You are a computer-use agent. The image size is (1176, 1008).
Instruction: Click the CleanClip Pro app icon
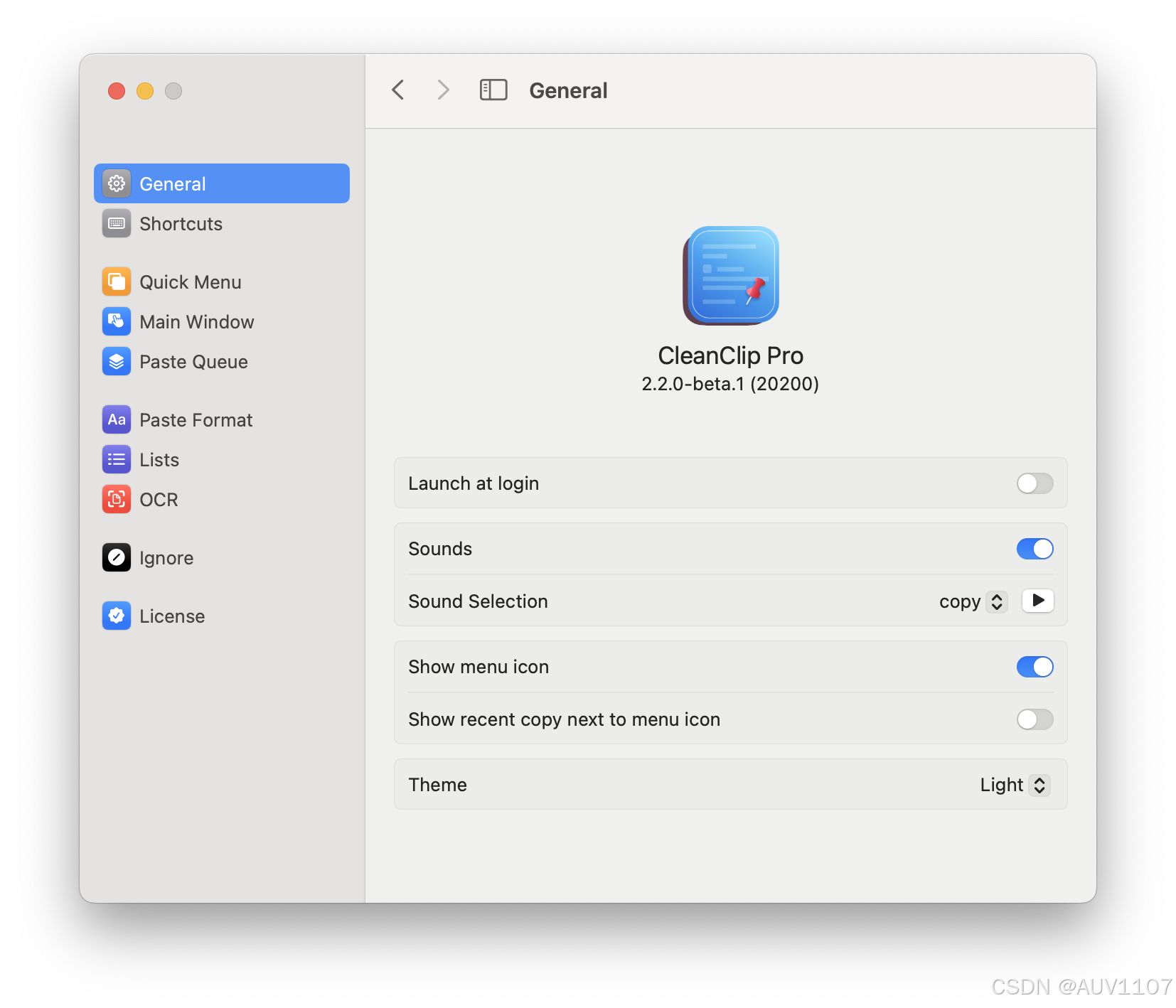click(731, 276)
